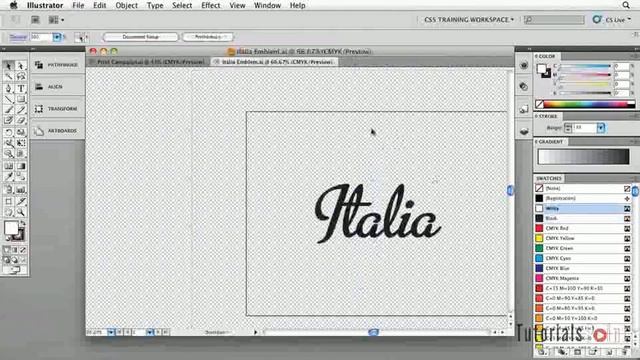Viewport: 640px width, 360px height.
Task: Swap fill and stroke arrows in toolbox
Action: click(x=22, y=223)
